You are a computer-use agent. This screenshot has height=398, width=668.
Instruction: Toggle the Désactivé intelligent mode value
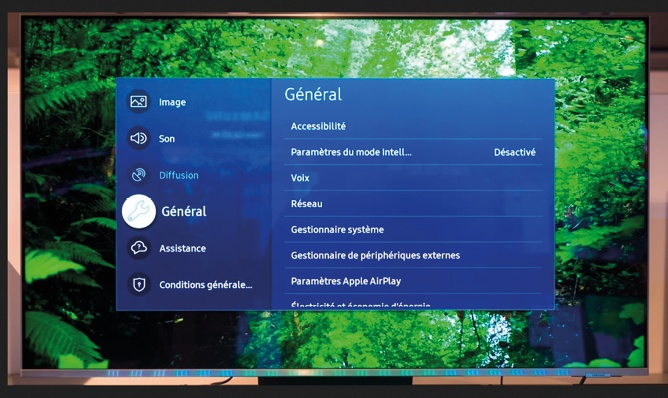pos(515,152)
